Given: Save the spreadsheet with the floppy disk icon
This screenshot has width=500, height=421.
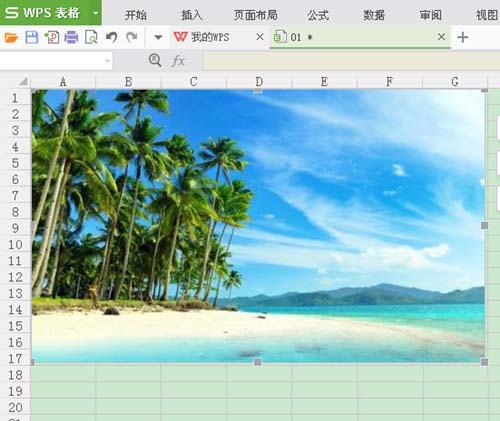Looking at the screenshot, I should (x=32, y=37).
